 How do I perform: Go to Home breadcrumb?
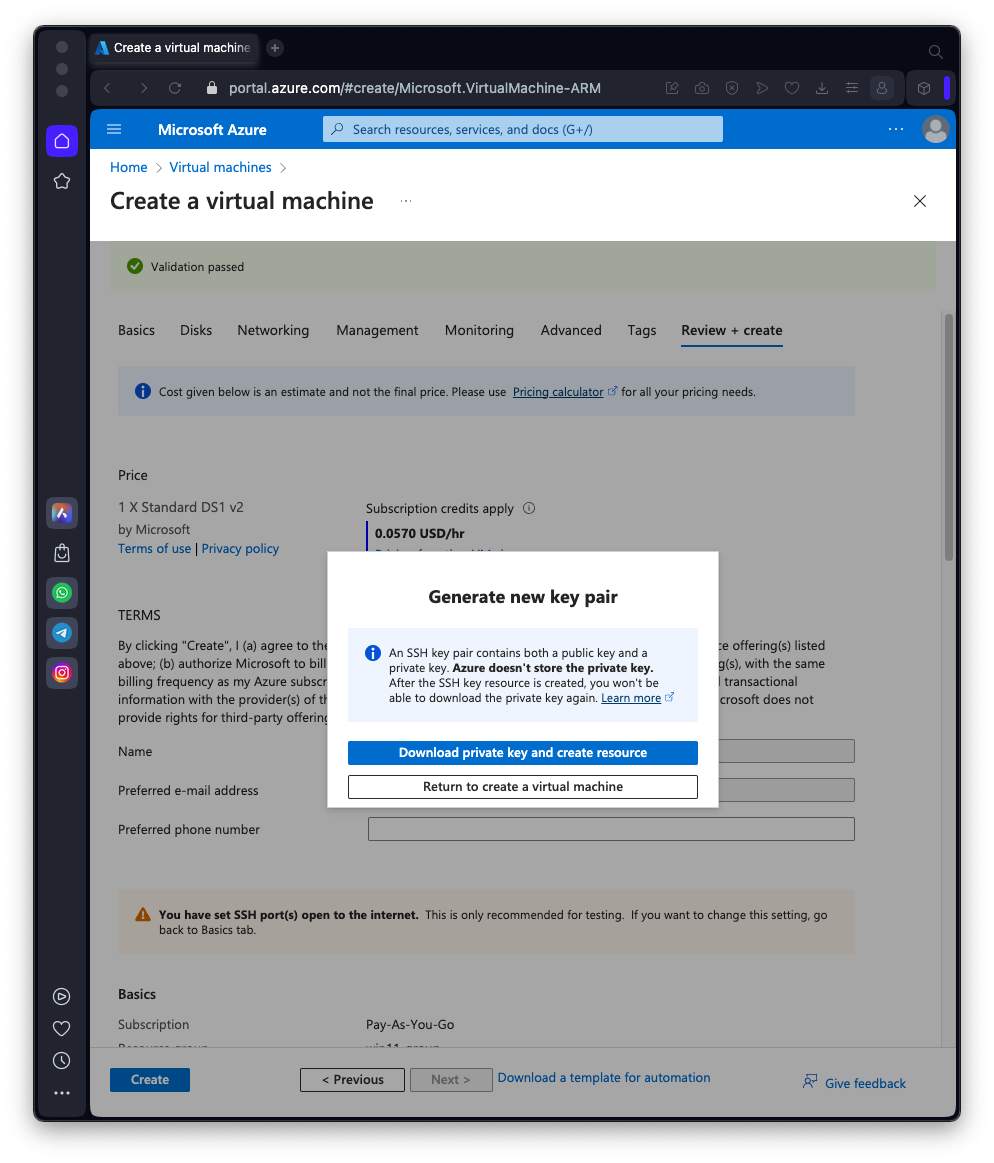(x=128, y=168)
